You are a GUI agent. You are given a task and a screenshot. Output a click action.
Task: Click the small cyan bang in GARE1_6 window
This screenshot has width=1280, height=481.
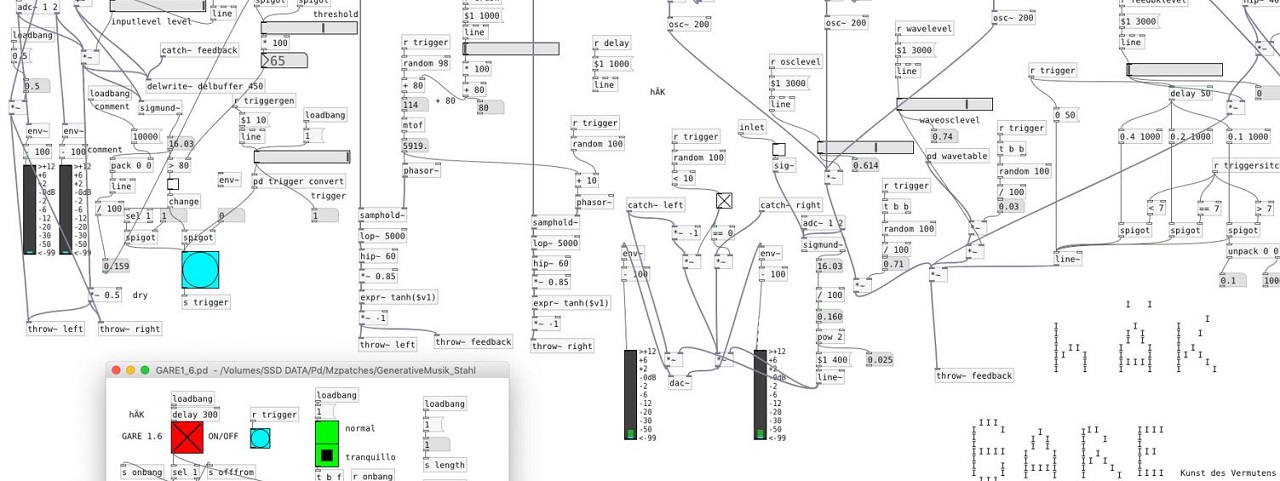coord(260,438)
